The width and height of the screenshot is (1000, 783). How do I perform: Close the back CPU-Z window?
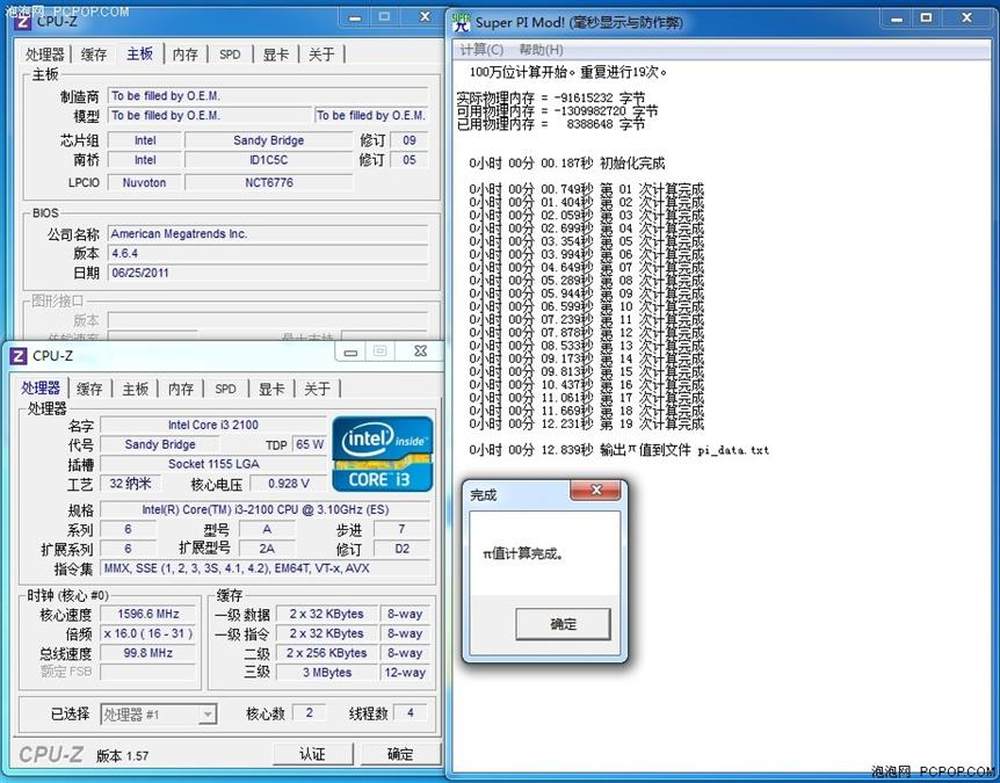(x=425, y=17)
